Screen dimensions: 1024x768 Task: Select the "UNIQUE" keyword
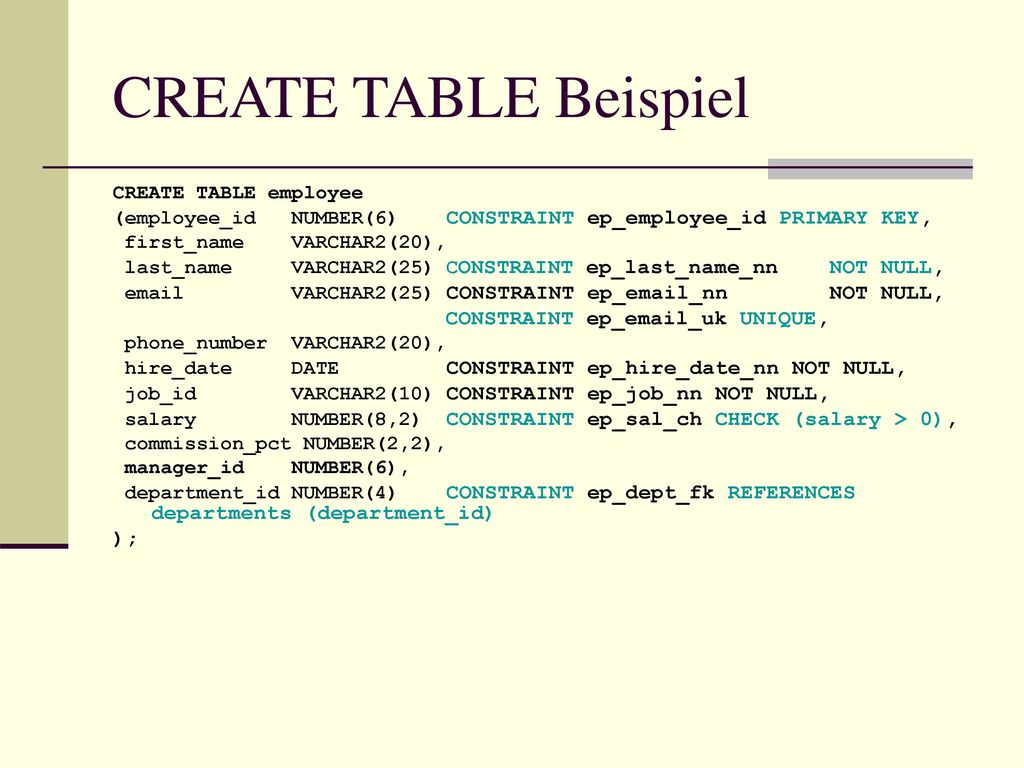tap(777, 318)
